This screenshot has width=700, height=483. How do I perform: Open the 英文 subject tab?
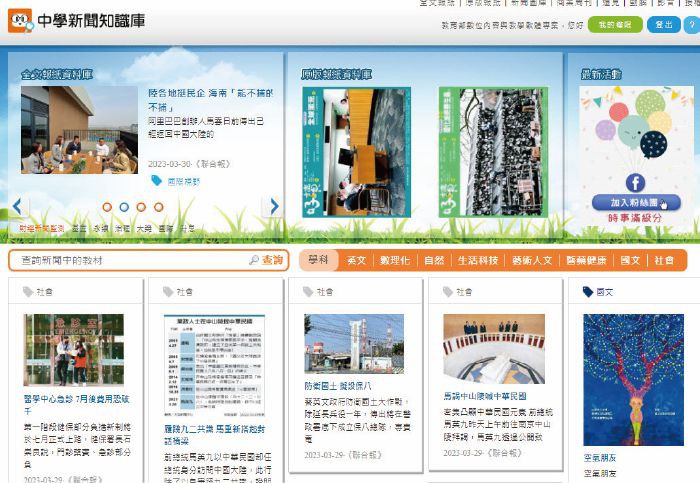click(356, 260)
